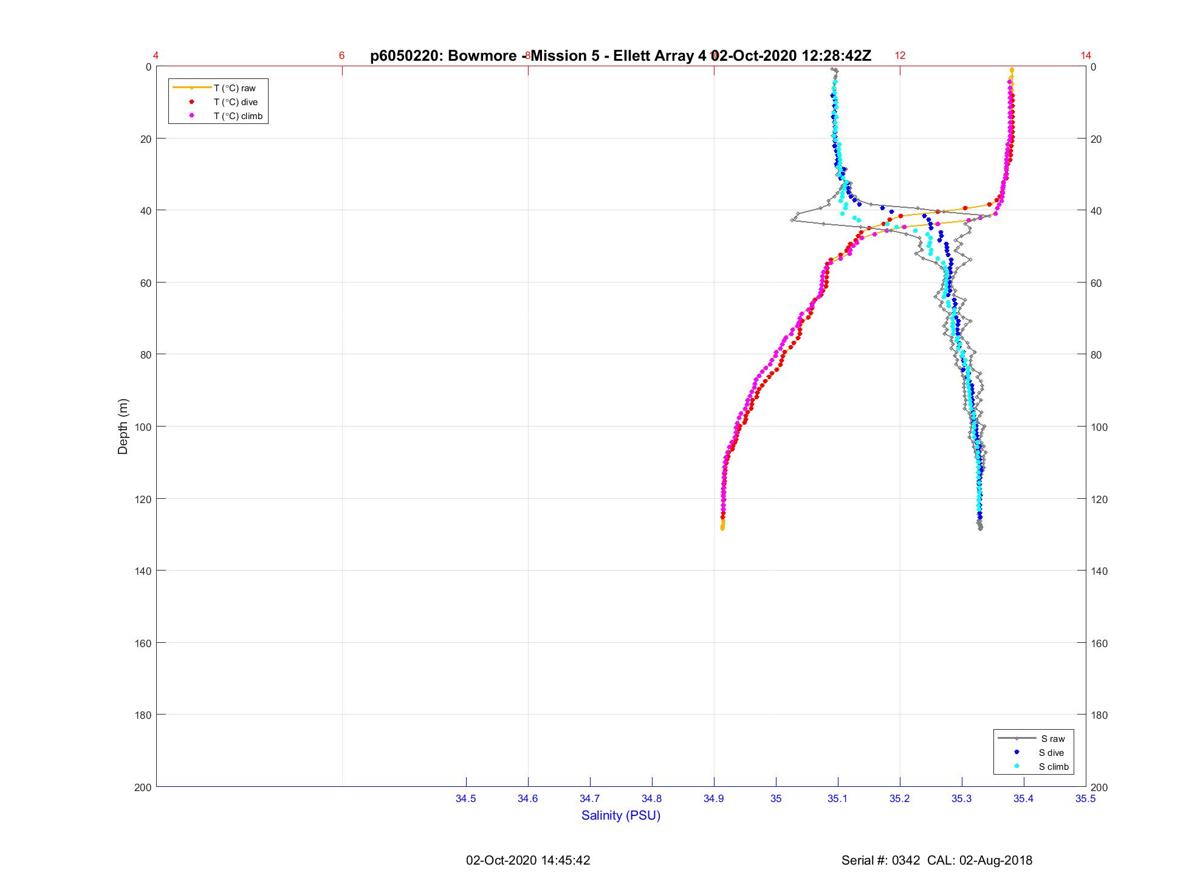Click depth tick '140' on the left axis
The width and height of the screenshot is (1200, 885).
point(142,571)
